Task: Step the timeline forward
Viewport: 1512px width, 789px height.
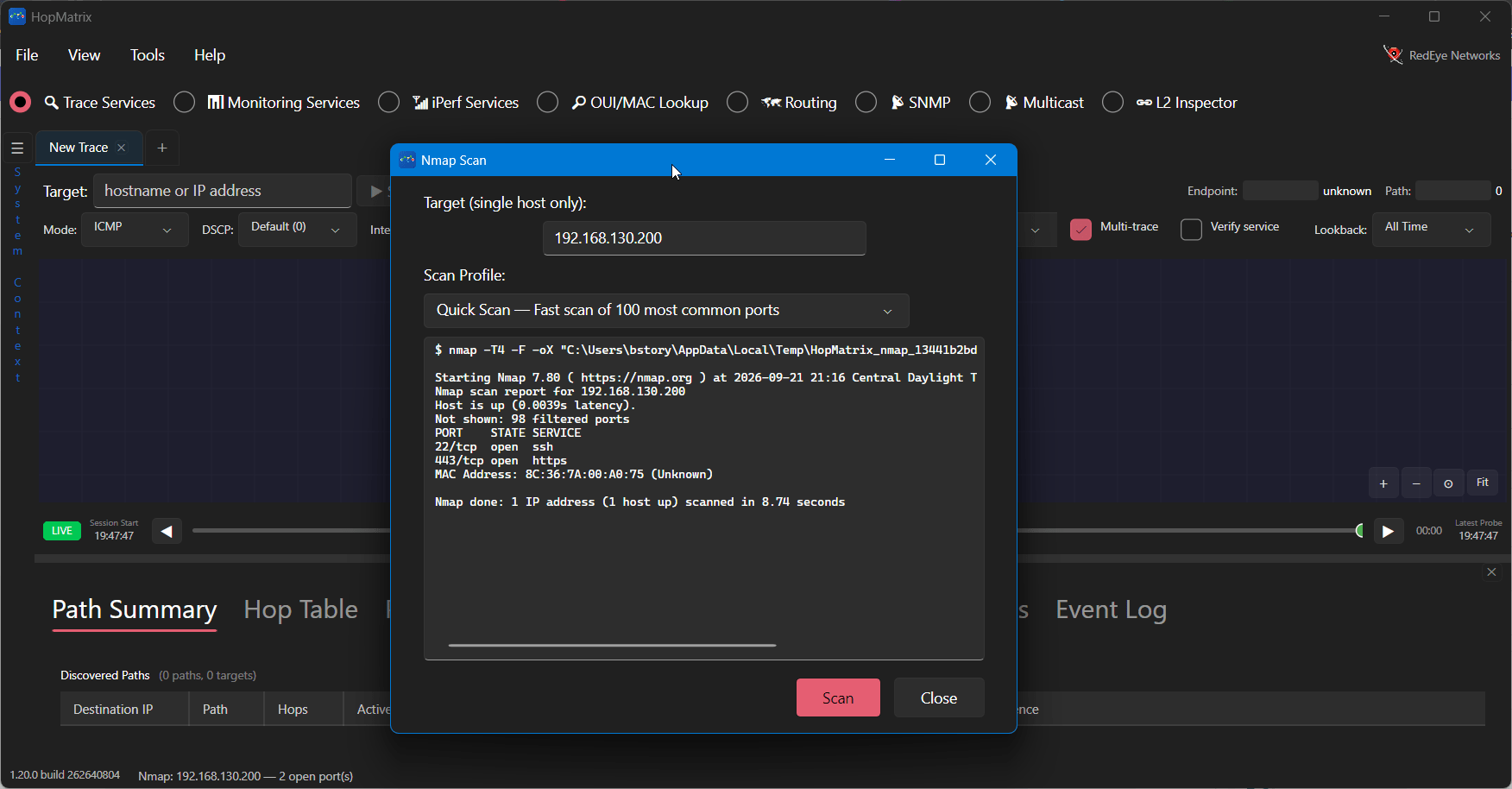Action: (x=1388, y=531)
